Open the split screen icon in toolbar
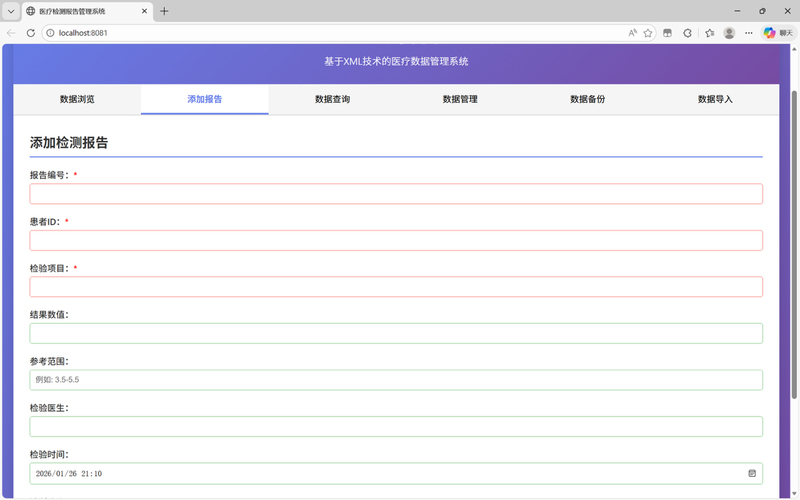 point(667,33)
